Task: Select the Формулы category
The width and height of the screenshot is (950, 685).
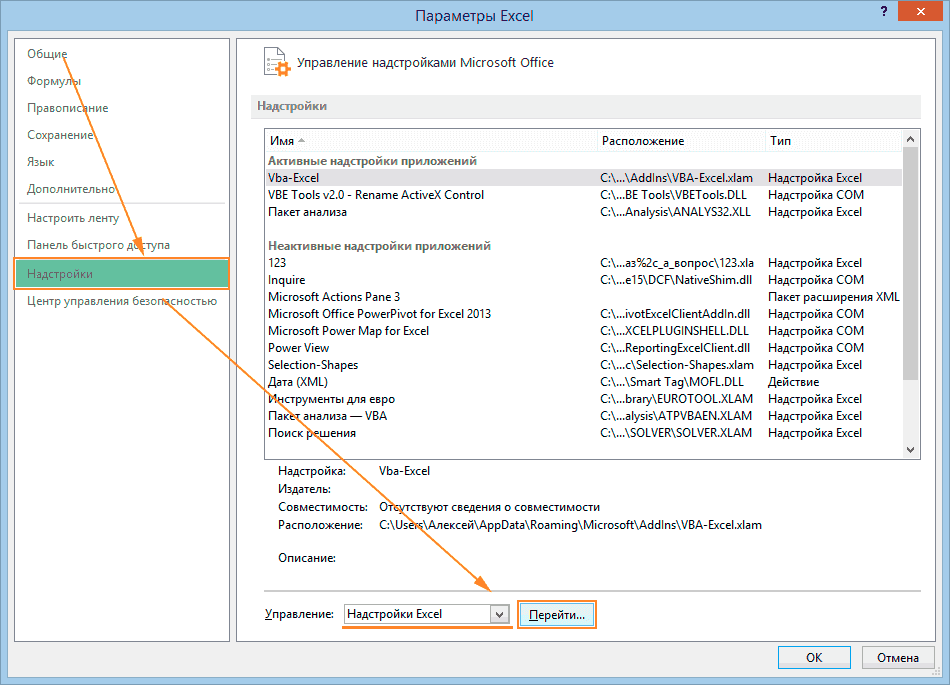Action: point(54,81)
